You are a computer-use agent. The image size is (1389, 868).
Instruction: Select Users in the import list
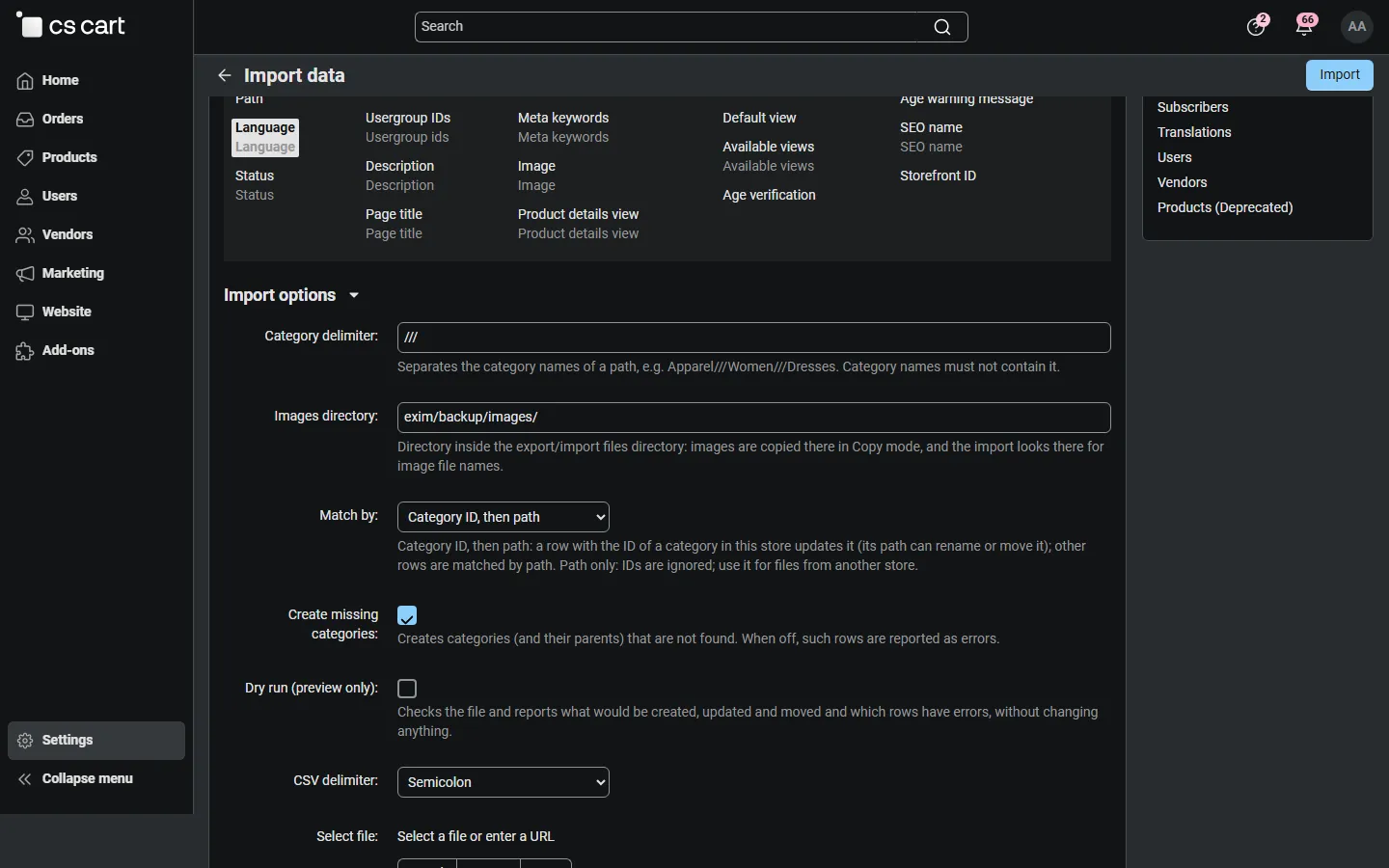(x=1175, y=157)
